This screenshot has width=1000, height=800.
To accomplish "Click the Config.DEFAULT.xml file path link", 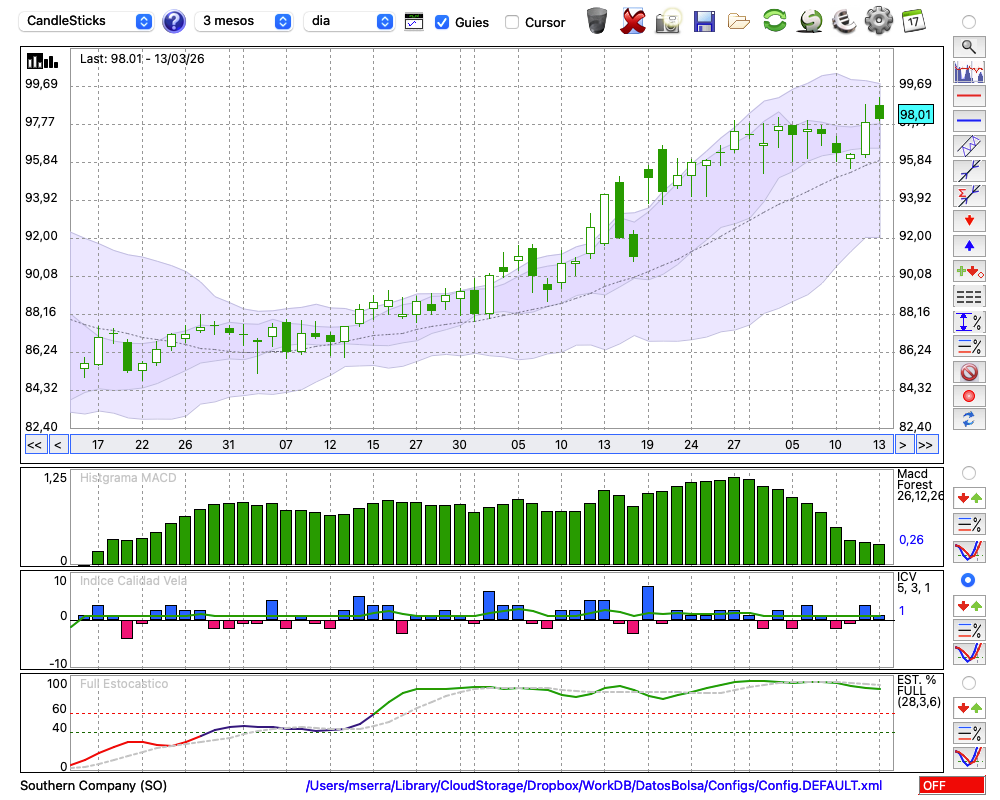I will click(x=594, y=786).
